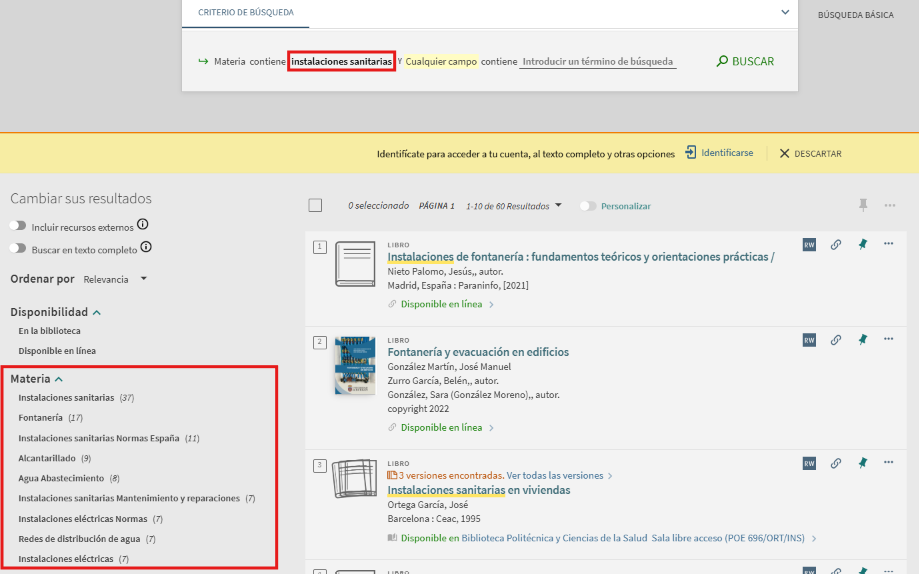Click RefWorks icon for Fontanería y evacuación

coord(809,340)
